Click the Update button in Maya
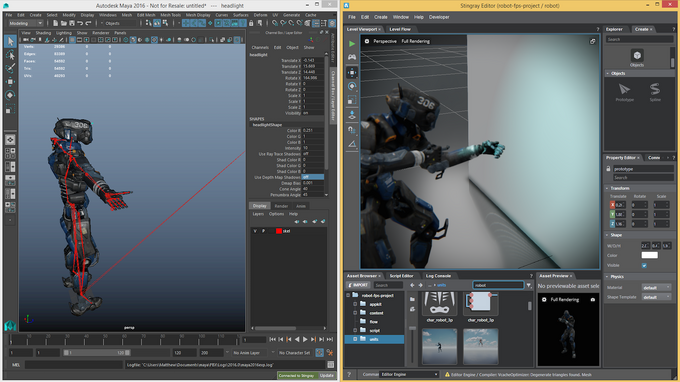 pyautogui.click(x=327, y=375)
